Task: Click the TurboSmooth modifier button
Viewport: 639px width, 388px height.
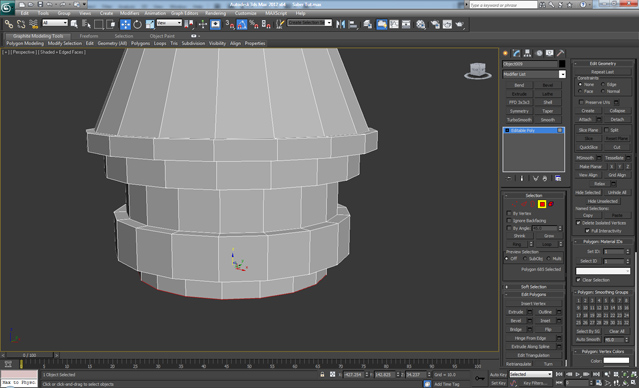Action: coord(519,120)
